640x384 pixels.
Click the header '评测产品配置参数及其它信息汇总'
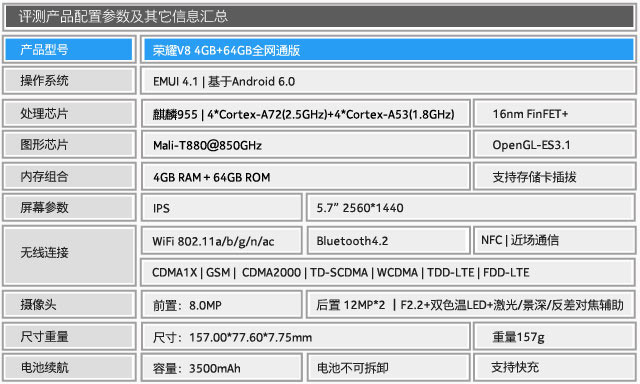(x=320, y=17)
